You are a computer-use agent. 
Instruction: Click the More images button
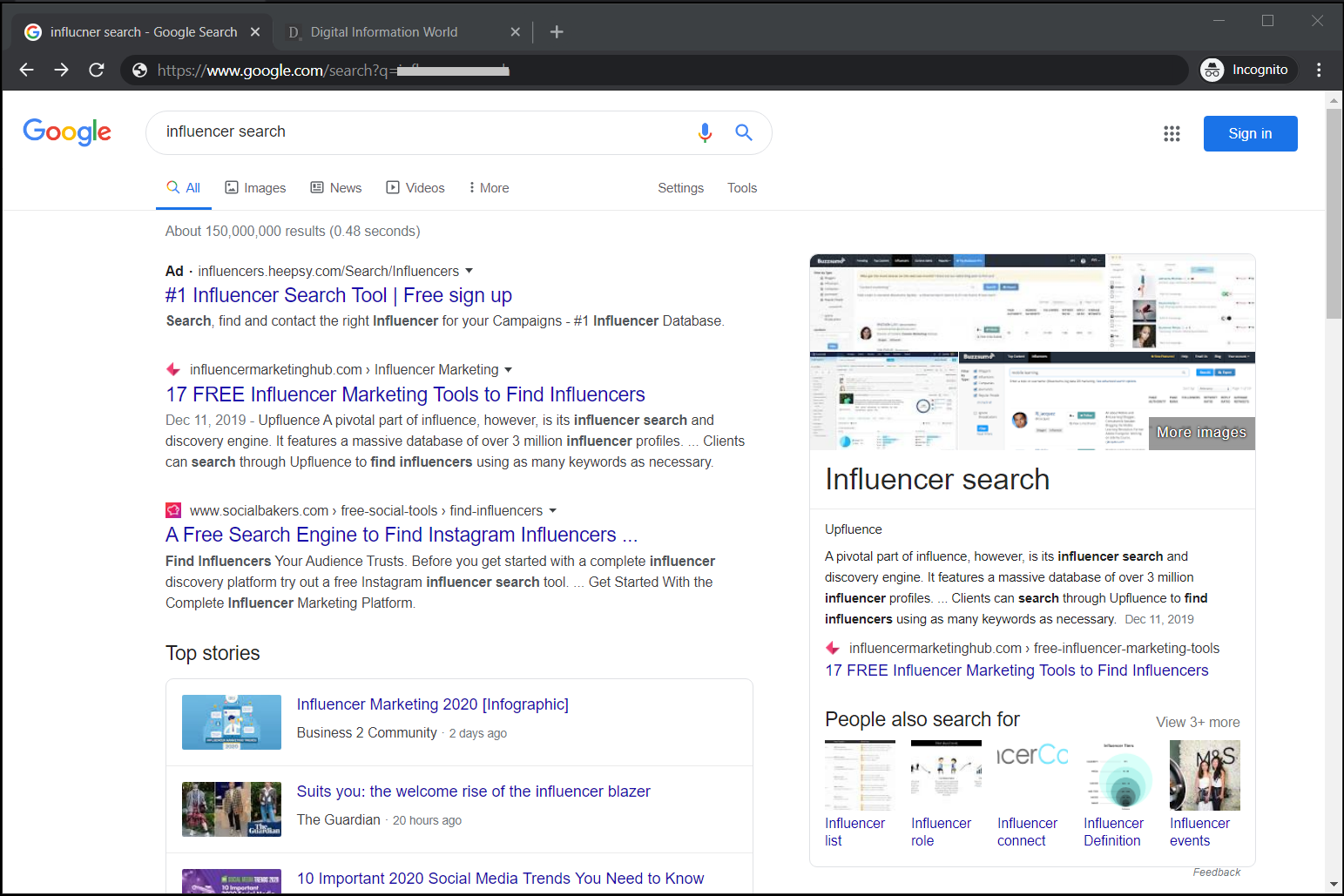point(1201,433)
